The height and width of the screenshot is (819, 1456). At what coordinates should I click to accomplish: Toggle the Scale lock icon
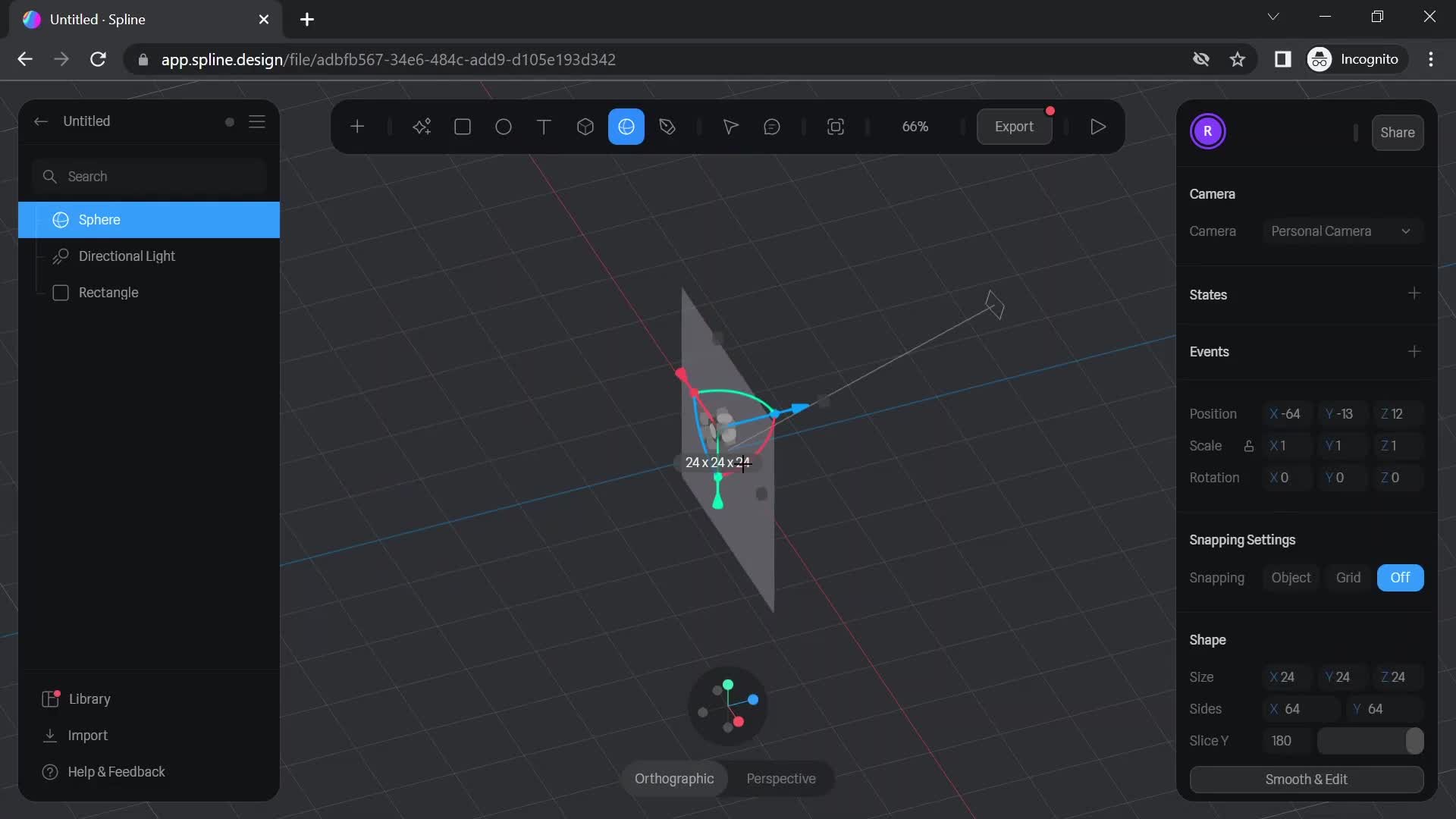[x=1248, y=446]
